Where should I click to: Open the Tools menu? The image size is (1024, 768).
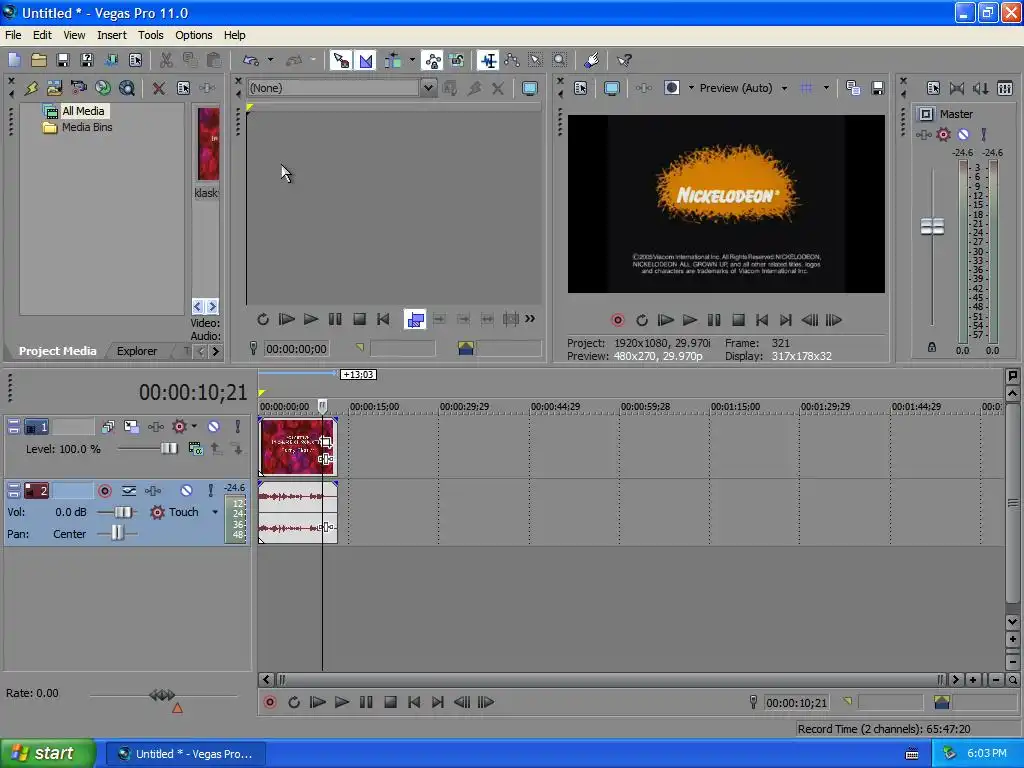click(150, 35)
